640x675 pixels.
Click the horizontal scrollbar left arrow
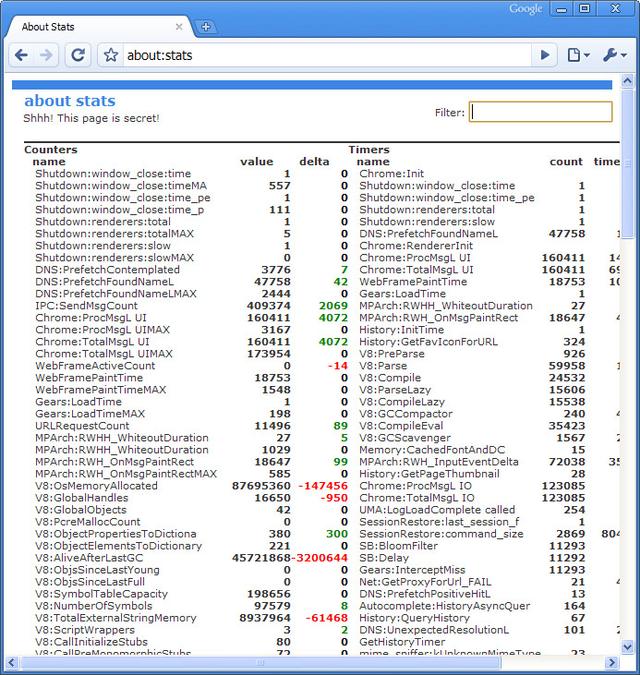13,662
